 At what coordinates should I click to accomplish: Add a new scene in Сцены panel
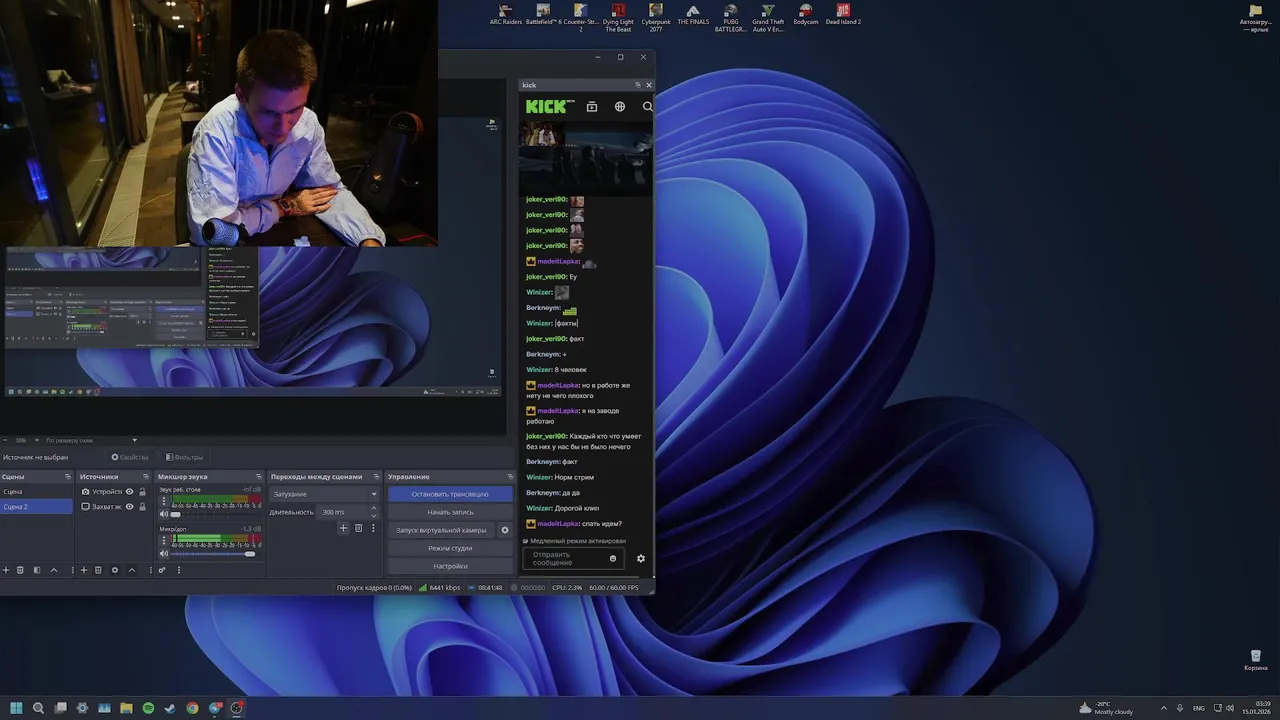[x=6, y=570]
